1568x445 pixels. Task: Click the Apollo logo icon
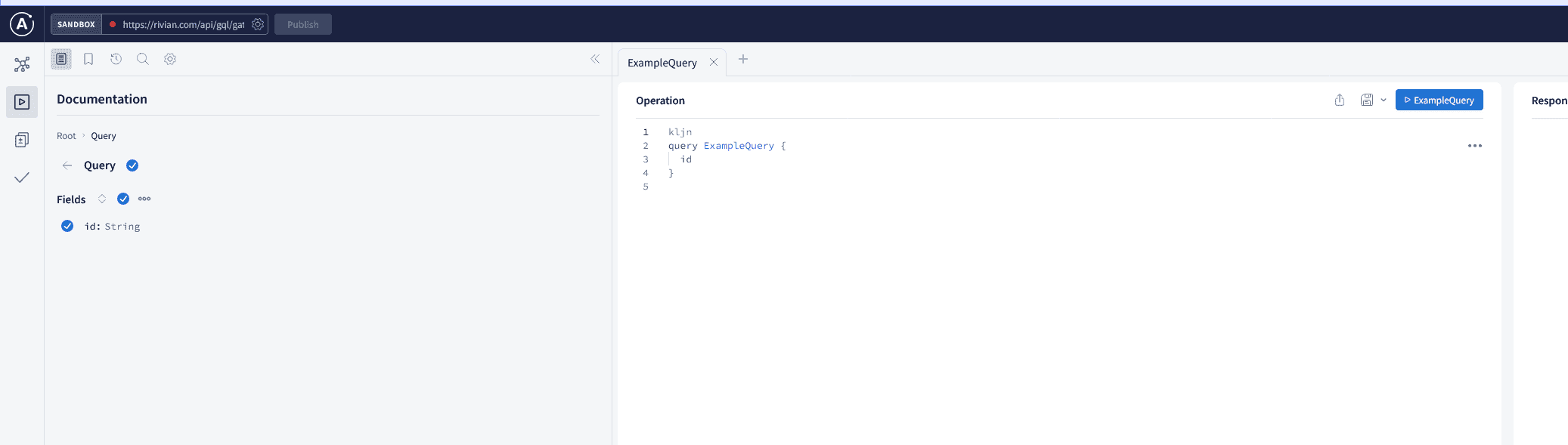[x=22, y=24]
